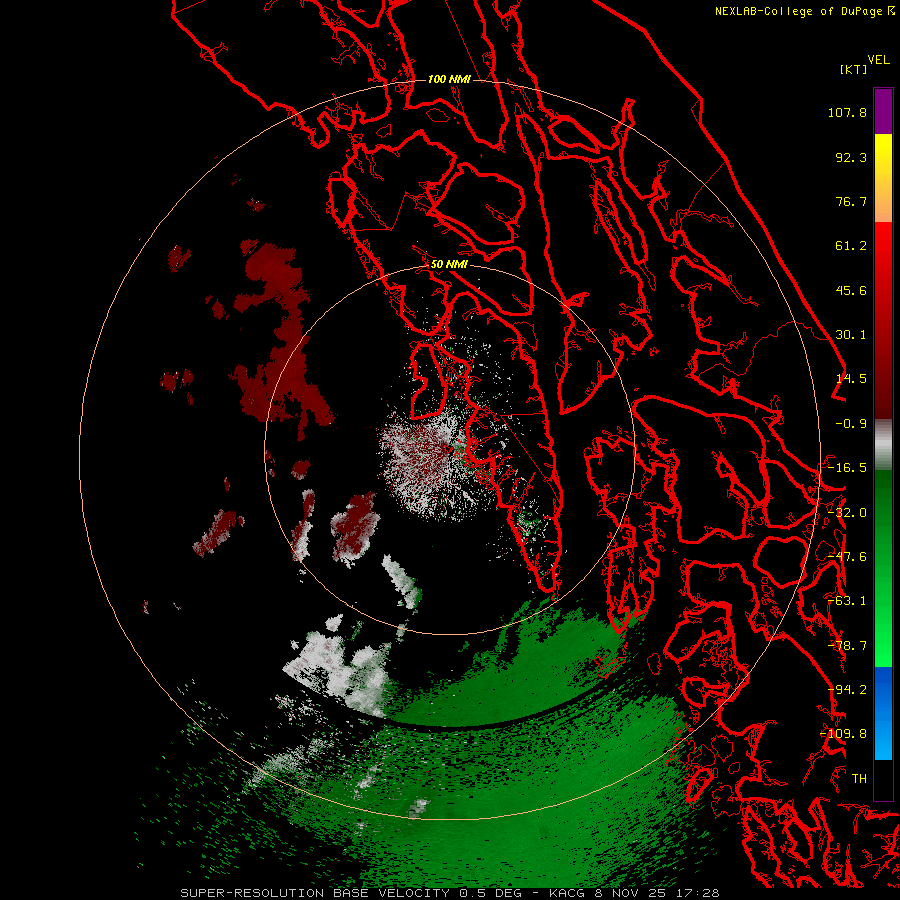Click the 45.6 velocity scale value
This screenshot has width=900, height=900.
pyautogui.click(x=851, y=290)
